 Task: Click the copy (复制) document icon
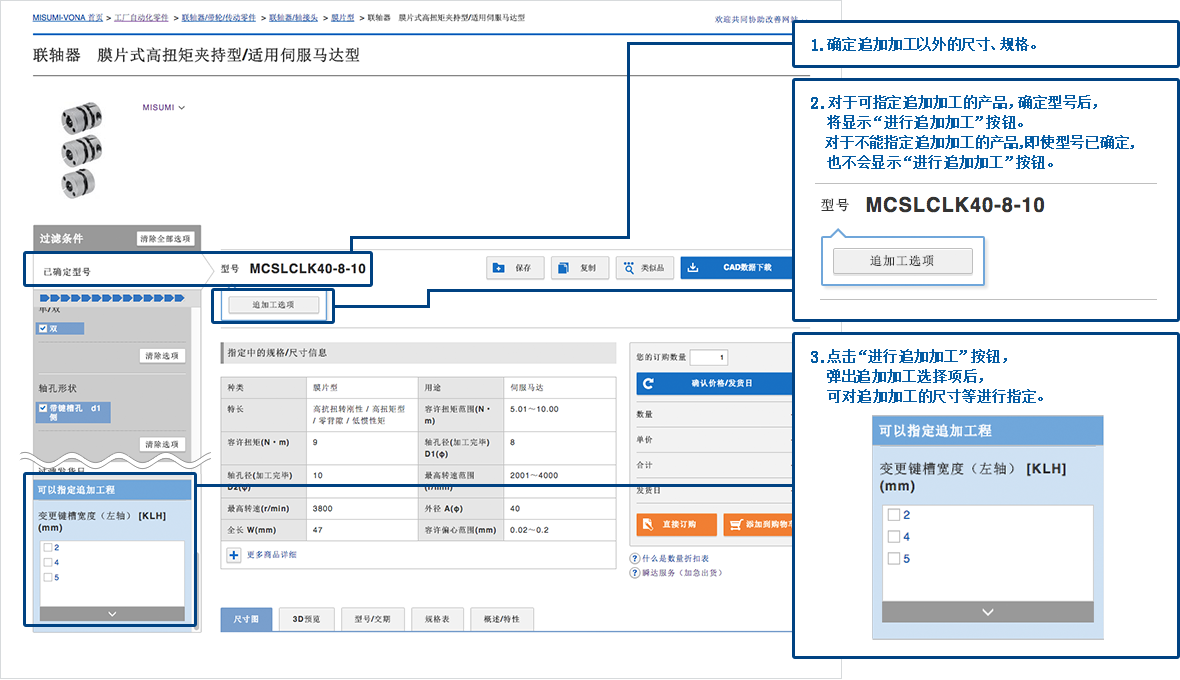click(x=563, y=268)
